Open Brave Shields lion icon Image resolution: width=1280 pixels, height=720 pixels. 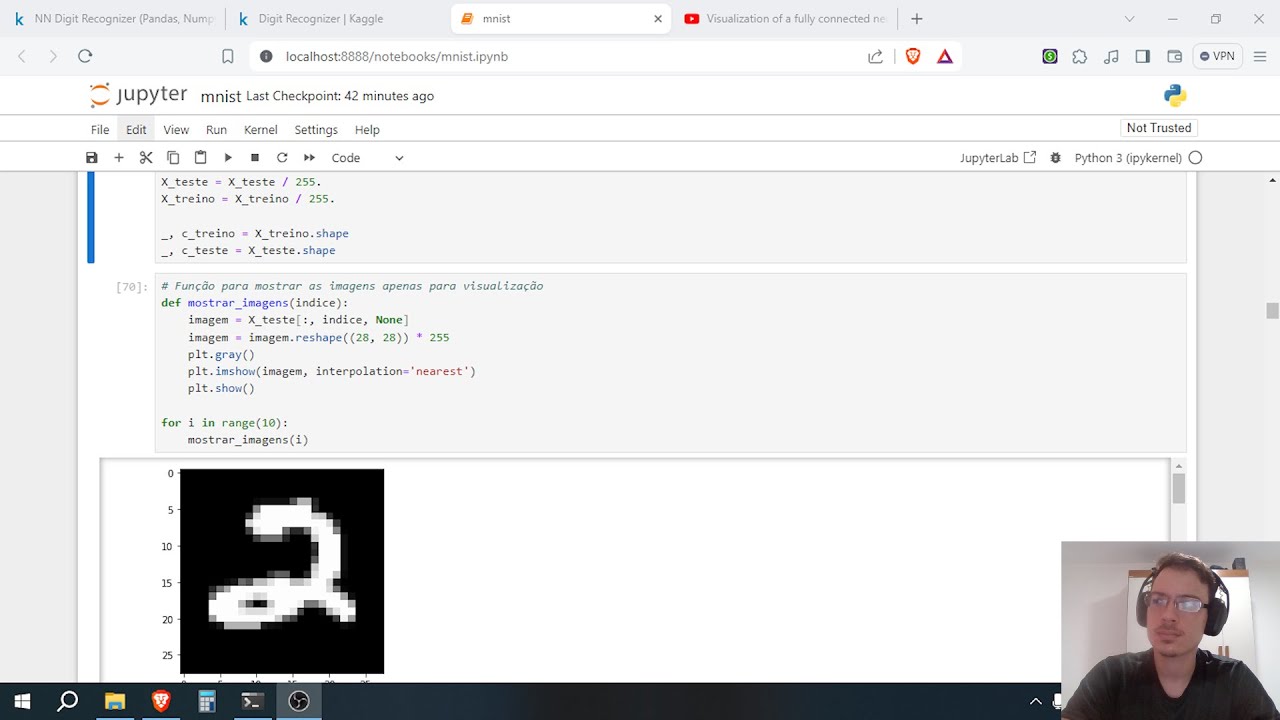[x=913, y=56]
